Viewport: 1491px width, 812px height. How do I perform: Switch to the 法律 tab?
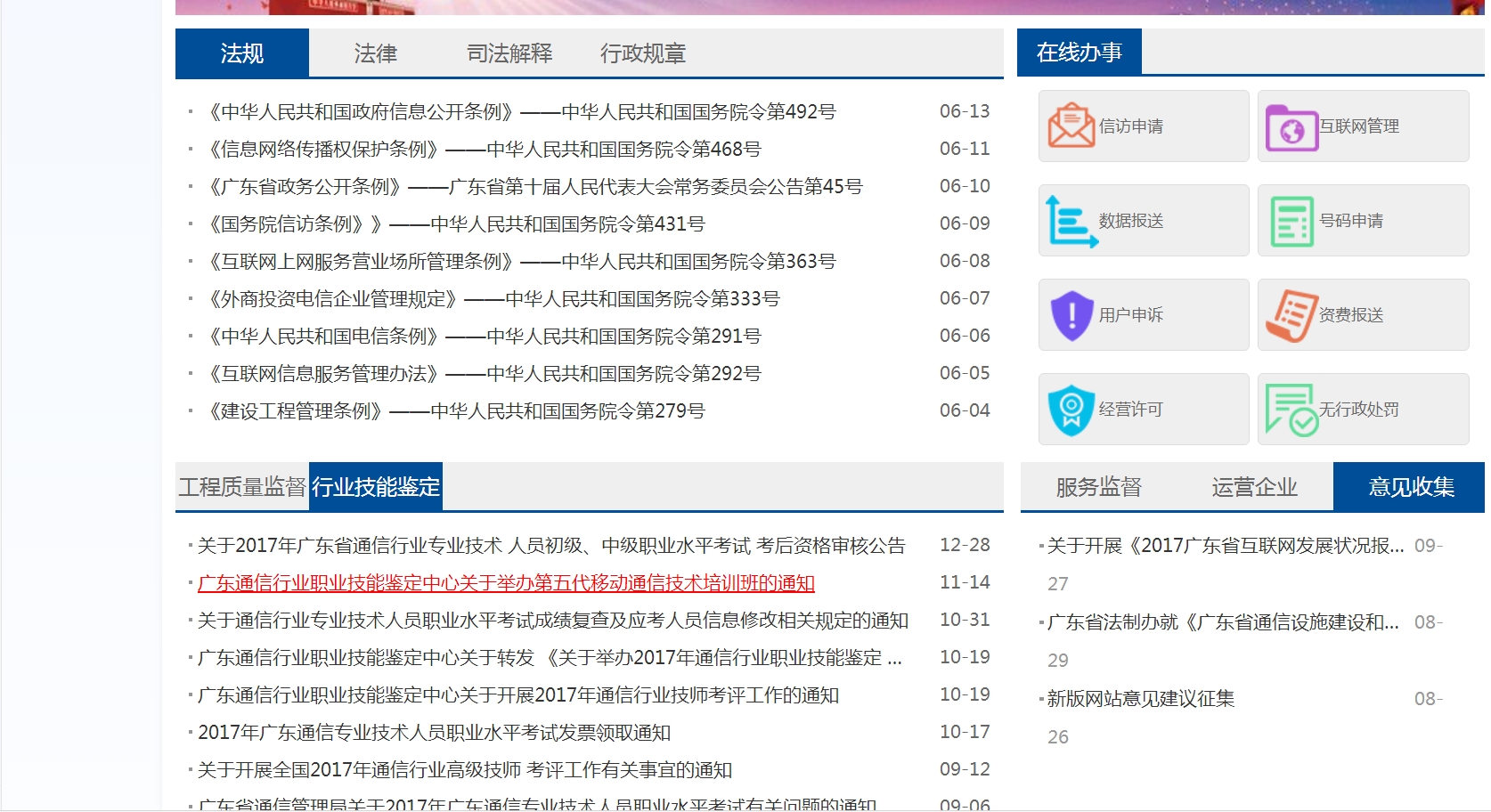tap(375, 53)
